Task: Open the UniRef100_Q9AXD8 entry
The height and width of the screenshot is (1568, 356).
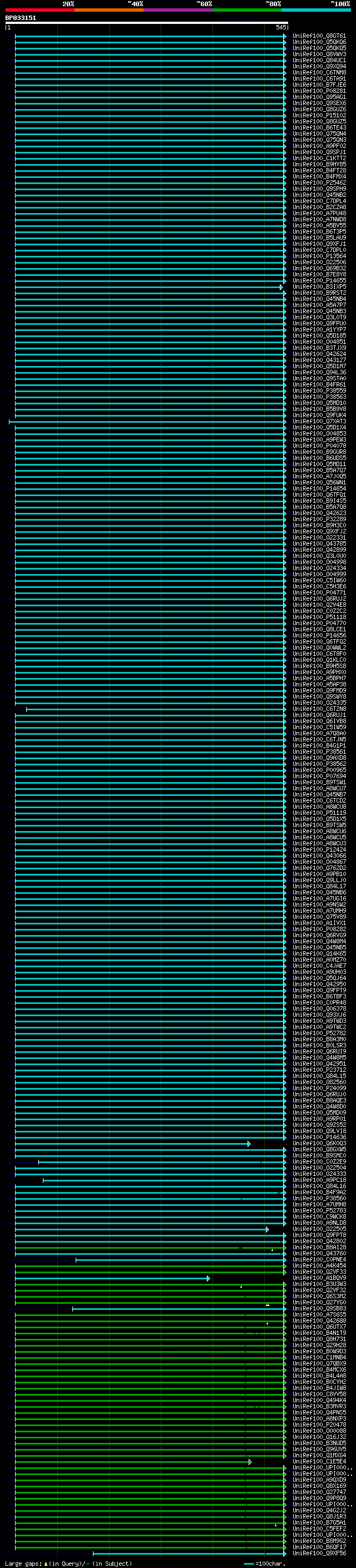Action: point(319,758)
